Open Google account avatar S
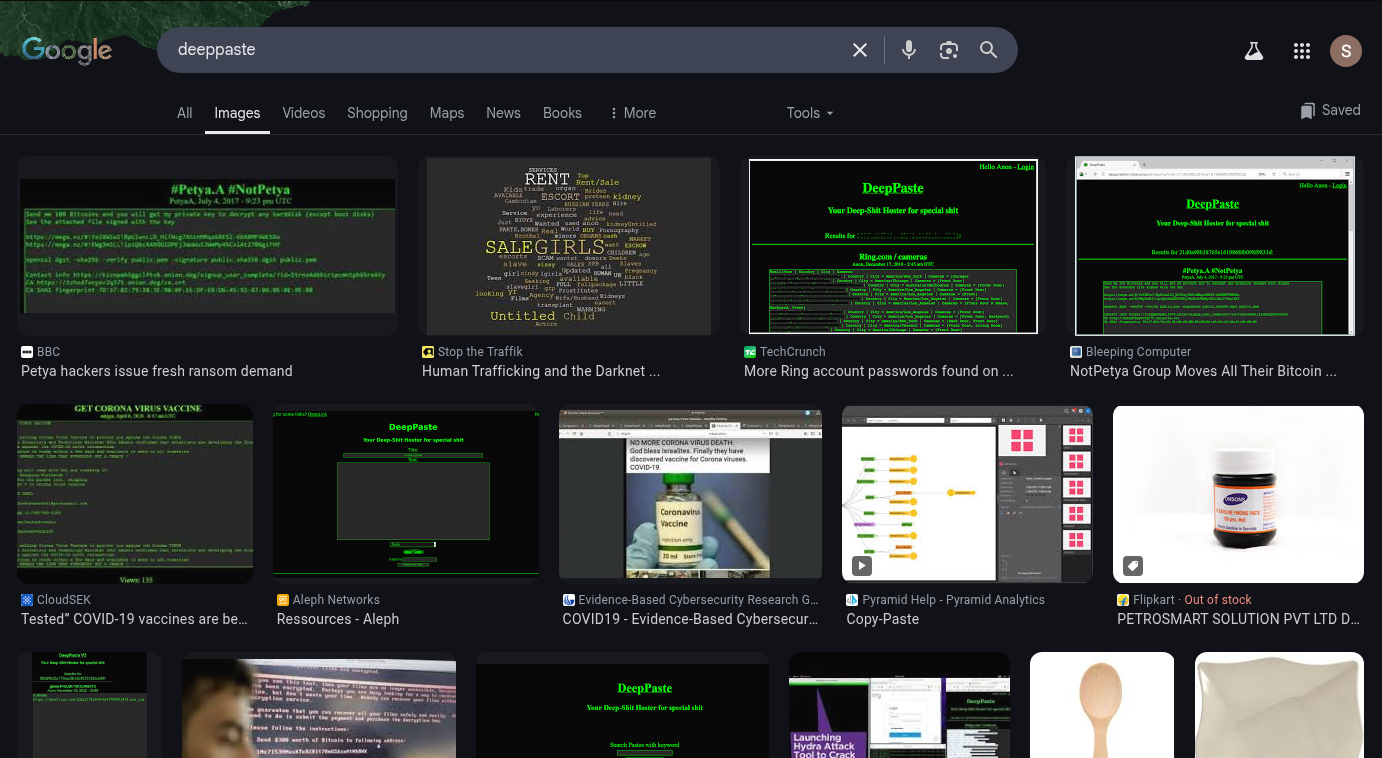1382x758 pixels. click(1346, 51)
